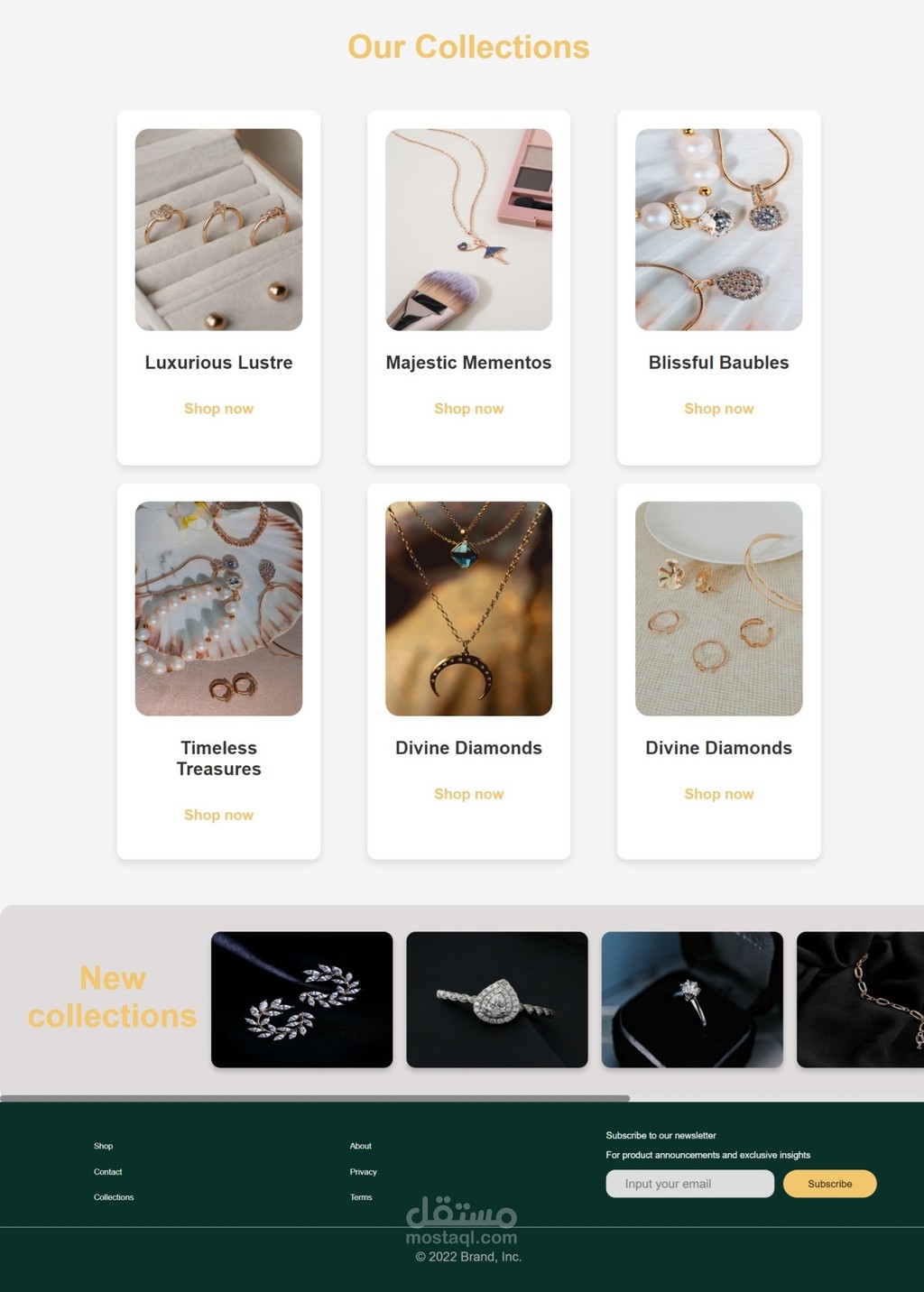Open the Collections footer link

tap(114, 1197)
